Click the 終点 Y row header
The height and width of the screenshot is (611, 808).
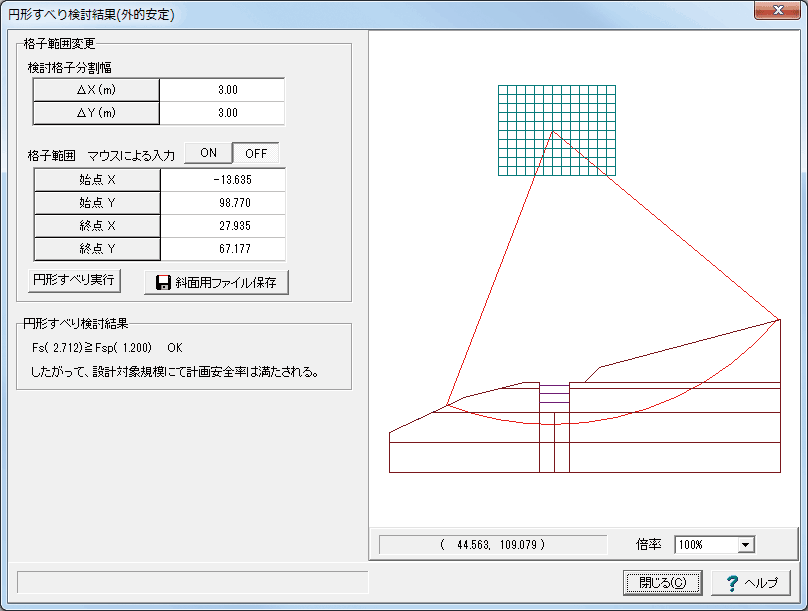tap(97, 249)
